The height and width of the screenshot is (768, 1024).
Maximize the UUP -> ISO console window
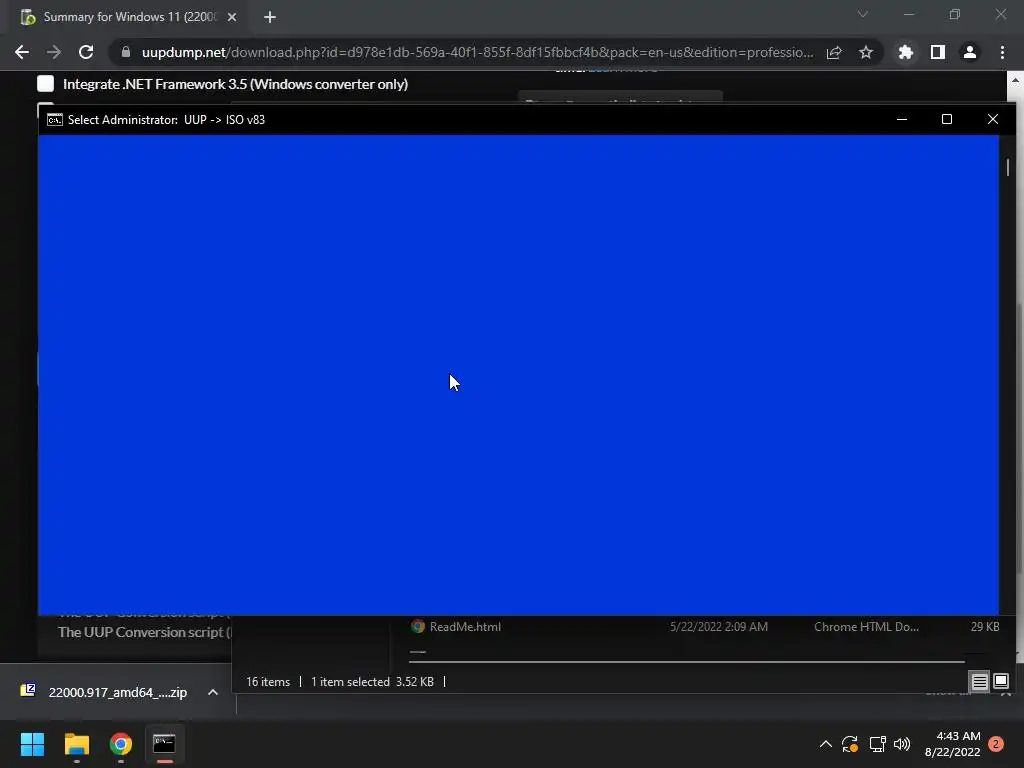coord(947,120)
